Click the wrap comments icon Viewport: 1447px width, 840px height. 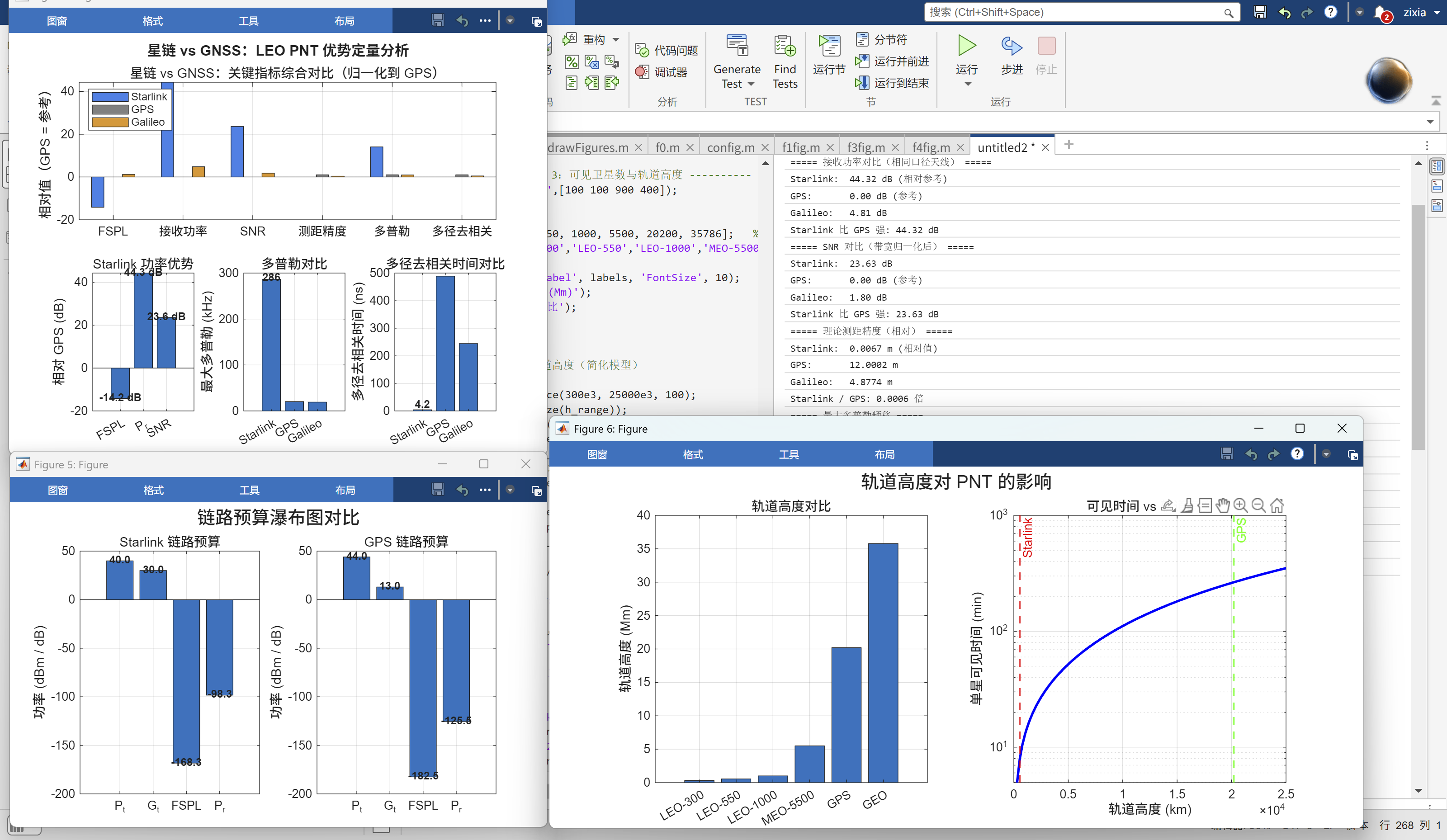(x=611, y=61)
